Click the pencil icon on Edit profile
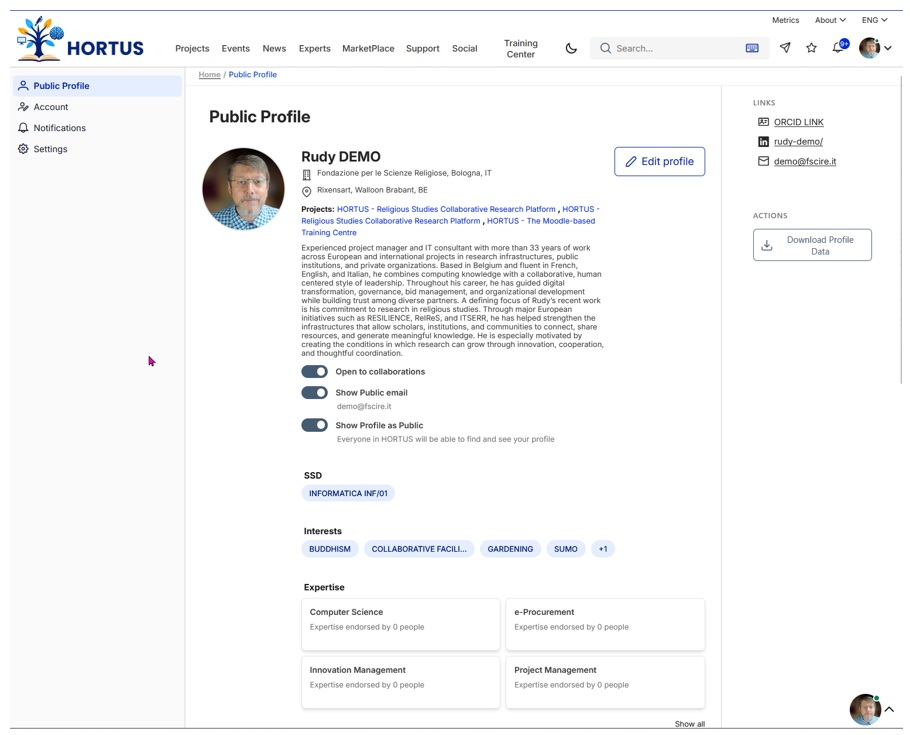 630,161
